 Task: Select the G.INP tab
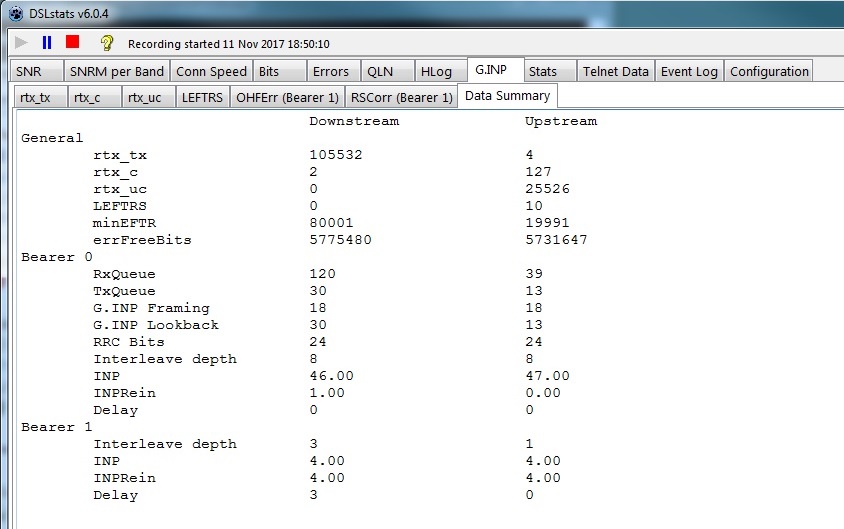(495, 69)
